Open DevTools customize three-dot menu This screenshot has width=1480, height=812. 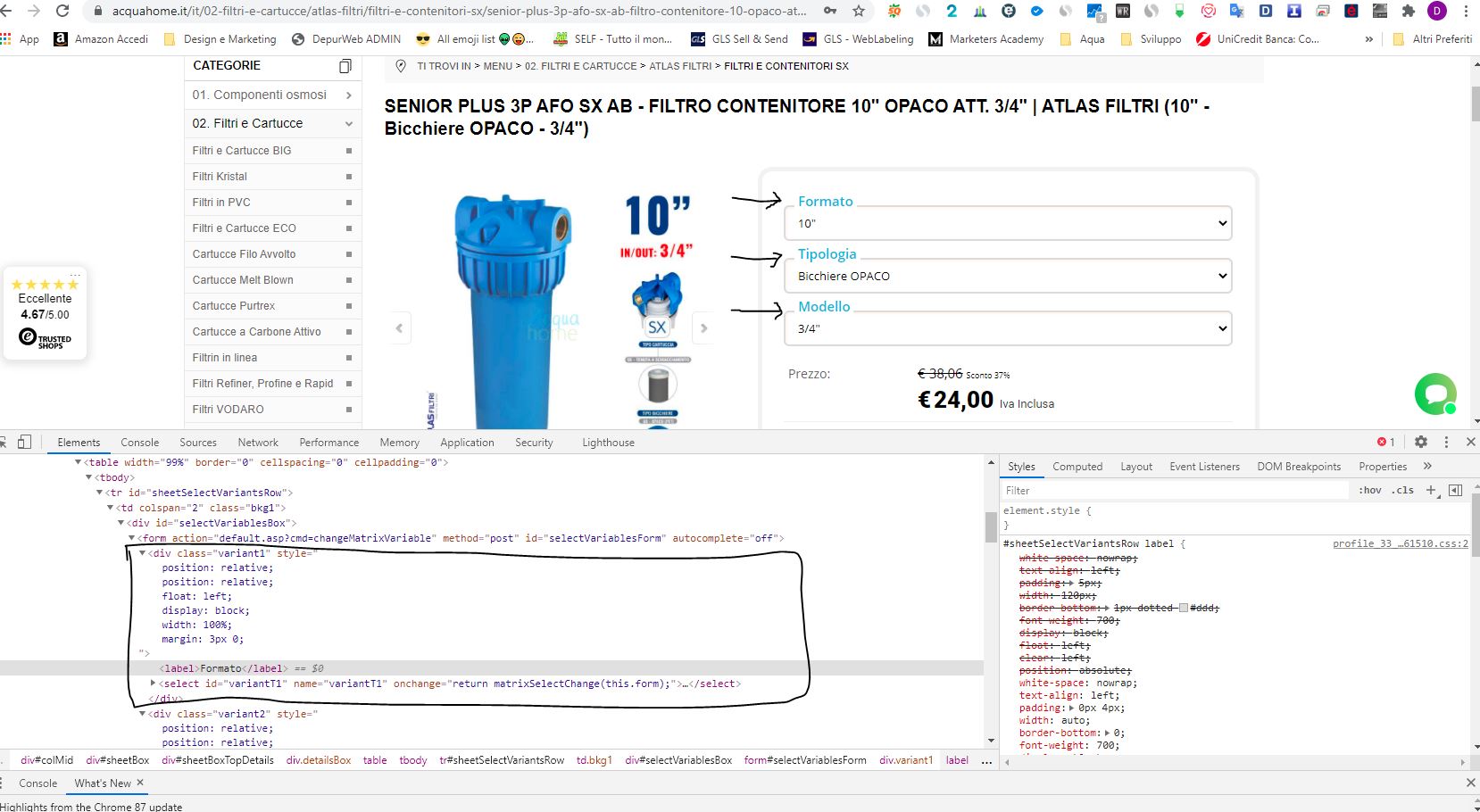tap(1446, 442)
